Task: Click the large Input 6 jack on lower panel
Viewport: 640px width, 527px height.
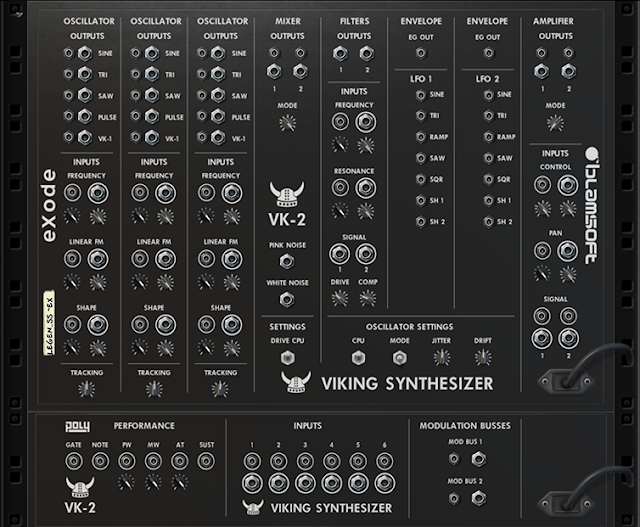Action: pos(384,483)
